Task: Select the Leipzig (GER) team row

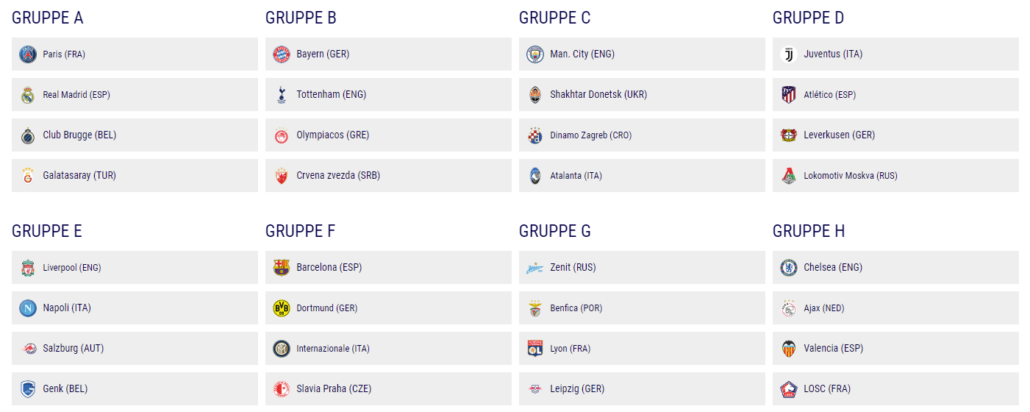Action: pos(642,389)
